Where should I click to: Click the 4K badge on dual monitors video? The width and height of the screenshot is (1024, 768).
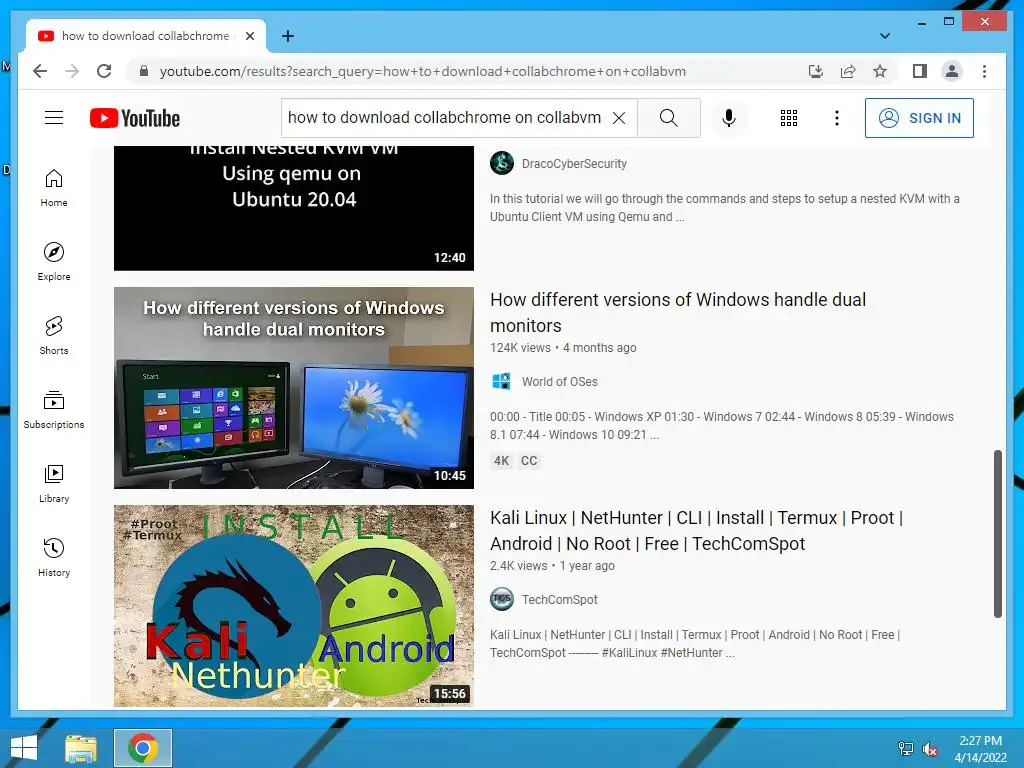pyautogui.click(x=502, y=461)
